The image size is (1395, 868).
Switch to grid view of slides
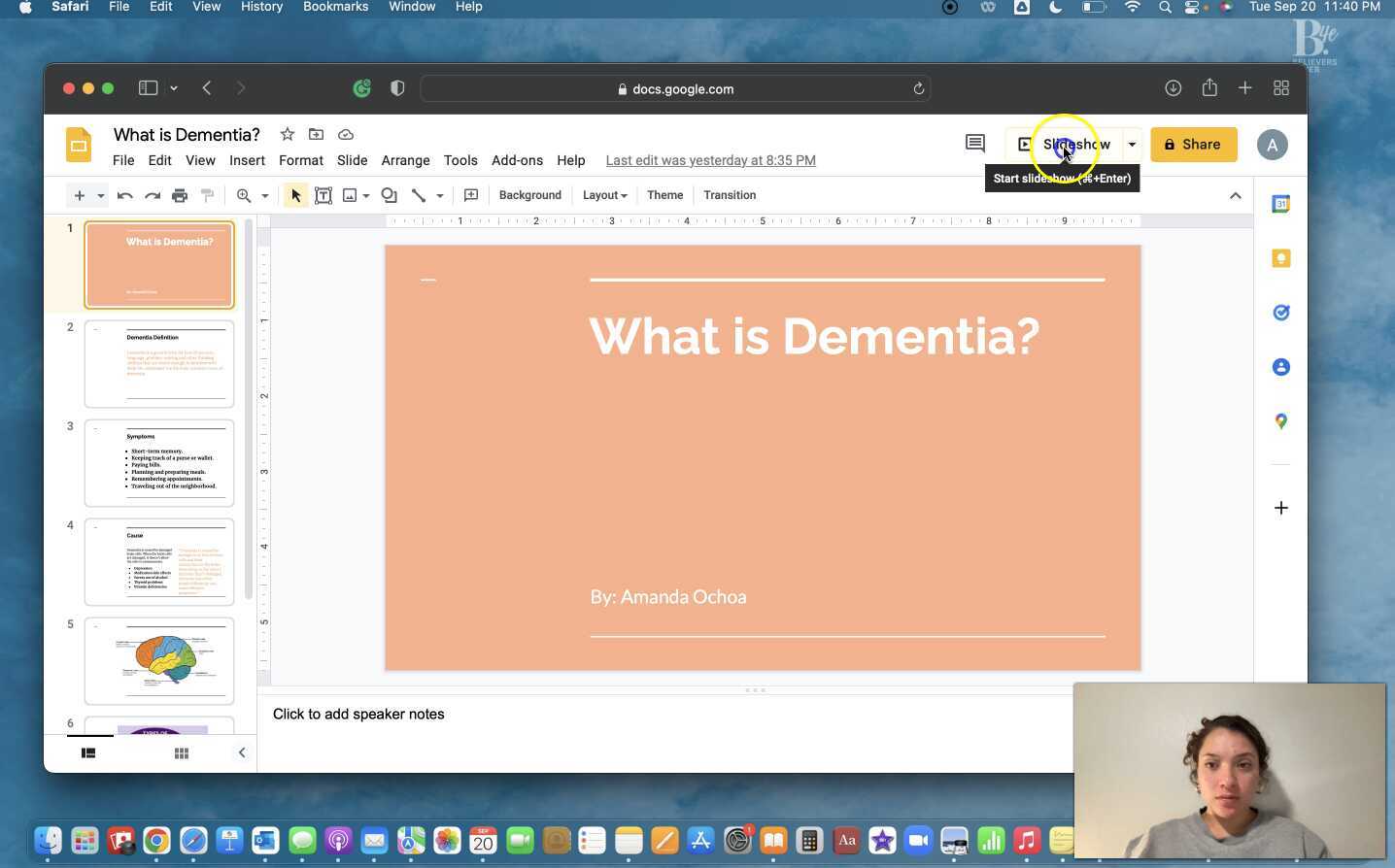[181, 753]
